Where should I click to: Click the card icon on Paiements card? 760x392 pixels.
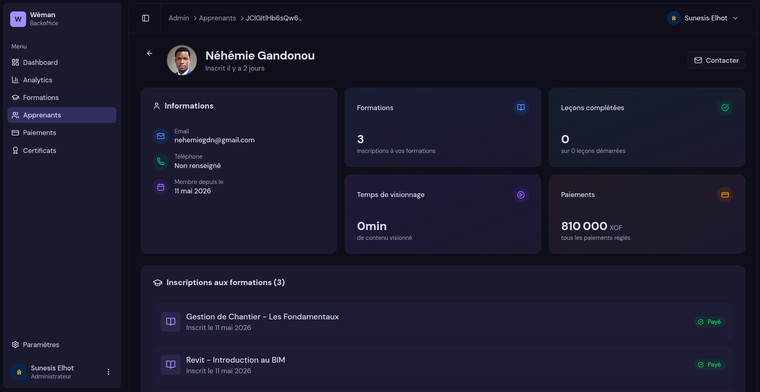(725, 195)
